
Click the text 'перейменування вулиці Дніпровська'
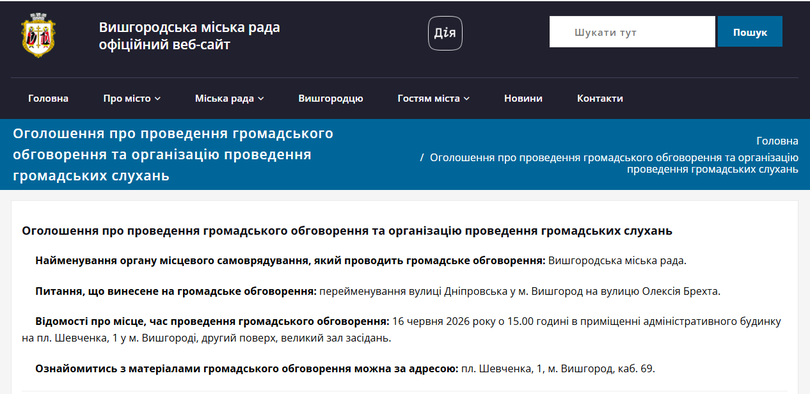(x=413, y=291)
